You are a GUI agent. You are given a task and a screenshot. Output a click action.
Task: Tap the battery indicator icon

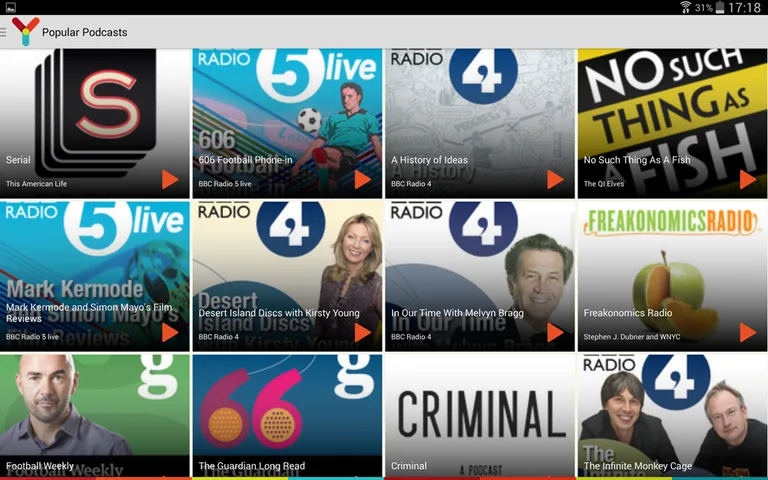[720, 7]
